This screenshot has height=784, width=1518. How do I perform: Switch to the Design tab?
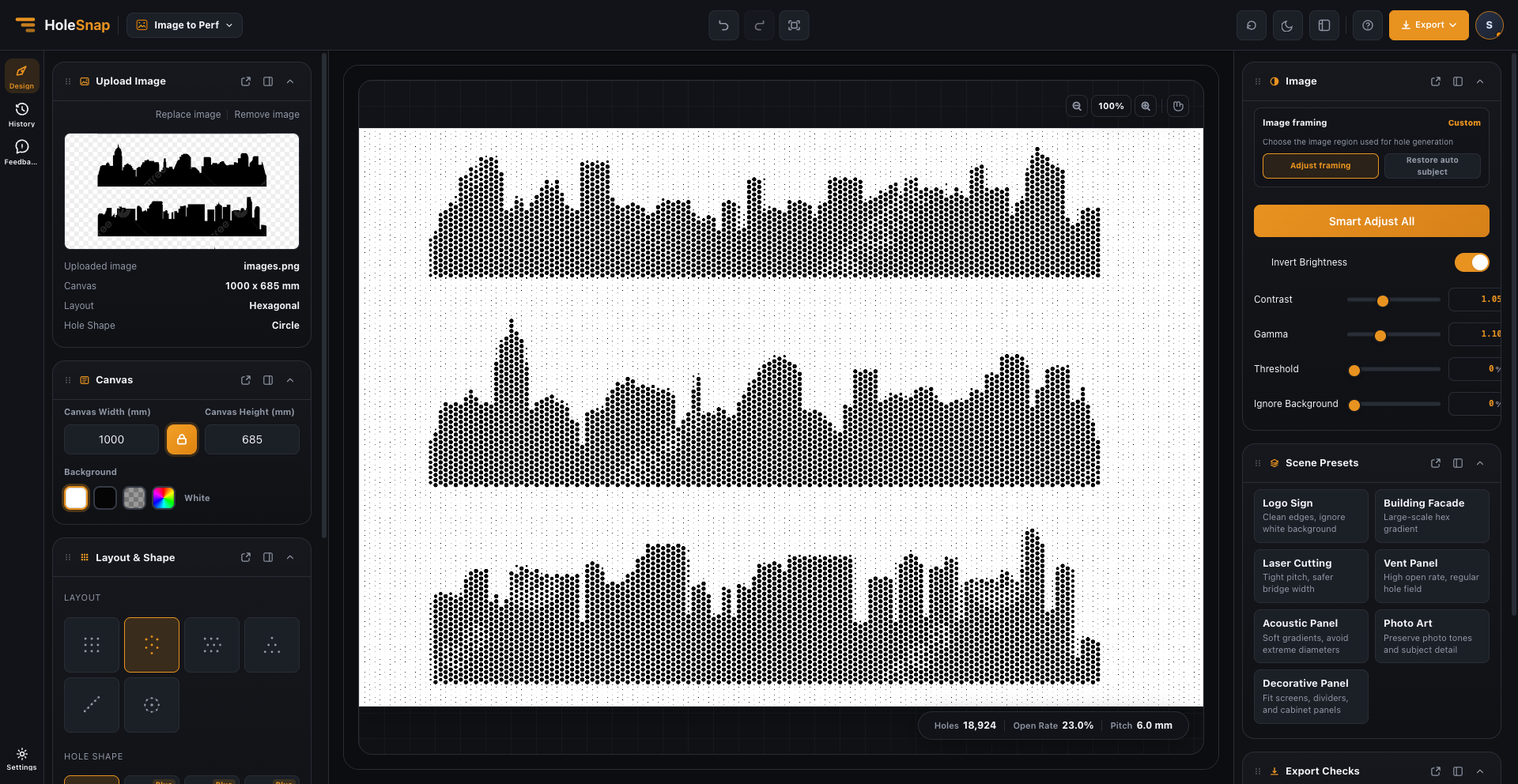point(21,76)
